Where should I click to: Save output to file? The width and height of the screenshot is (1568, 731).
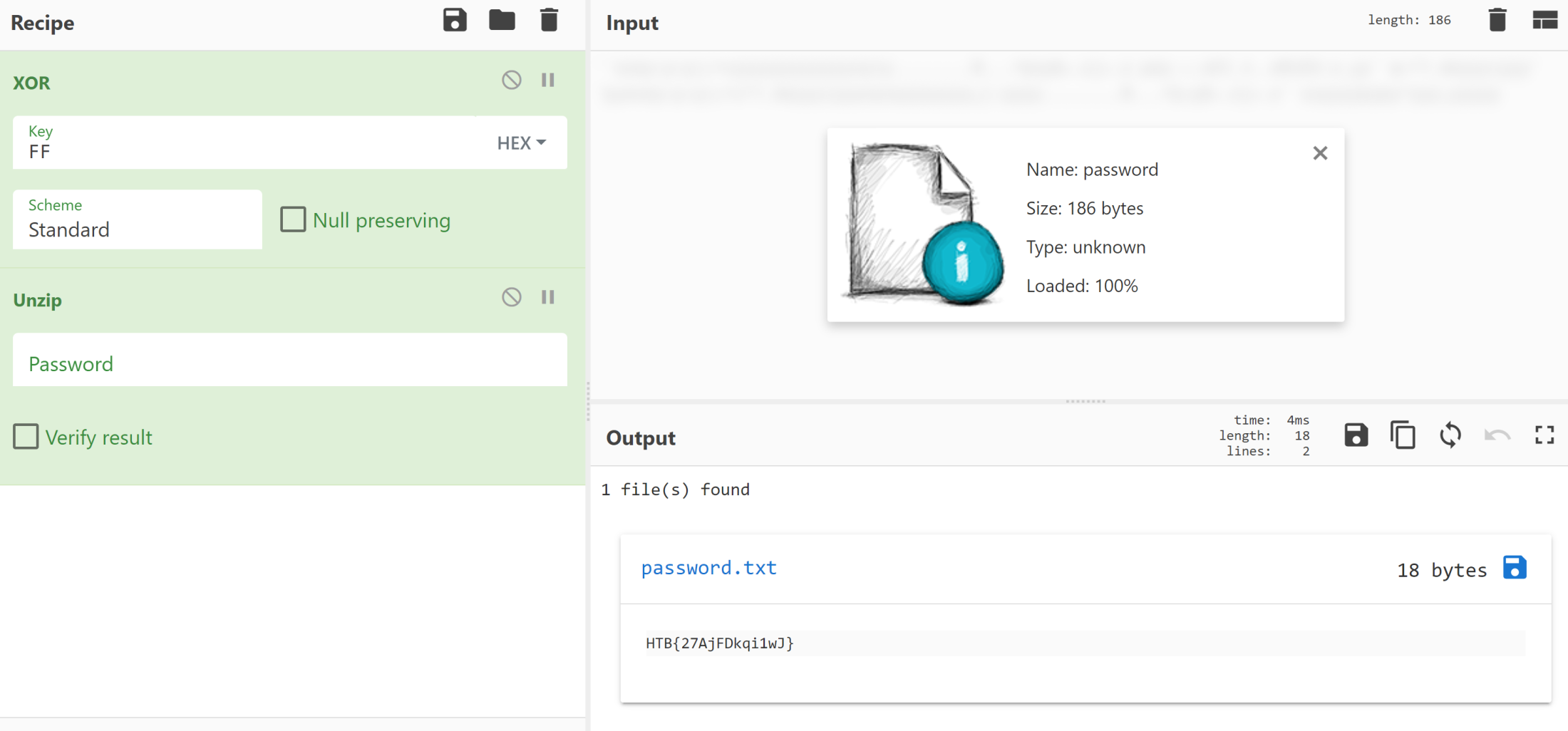coord(1356,435)
